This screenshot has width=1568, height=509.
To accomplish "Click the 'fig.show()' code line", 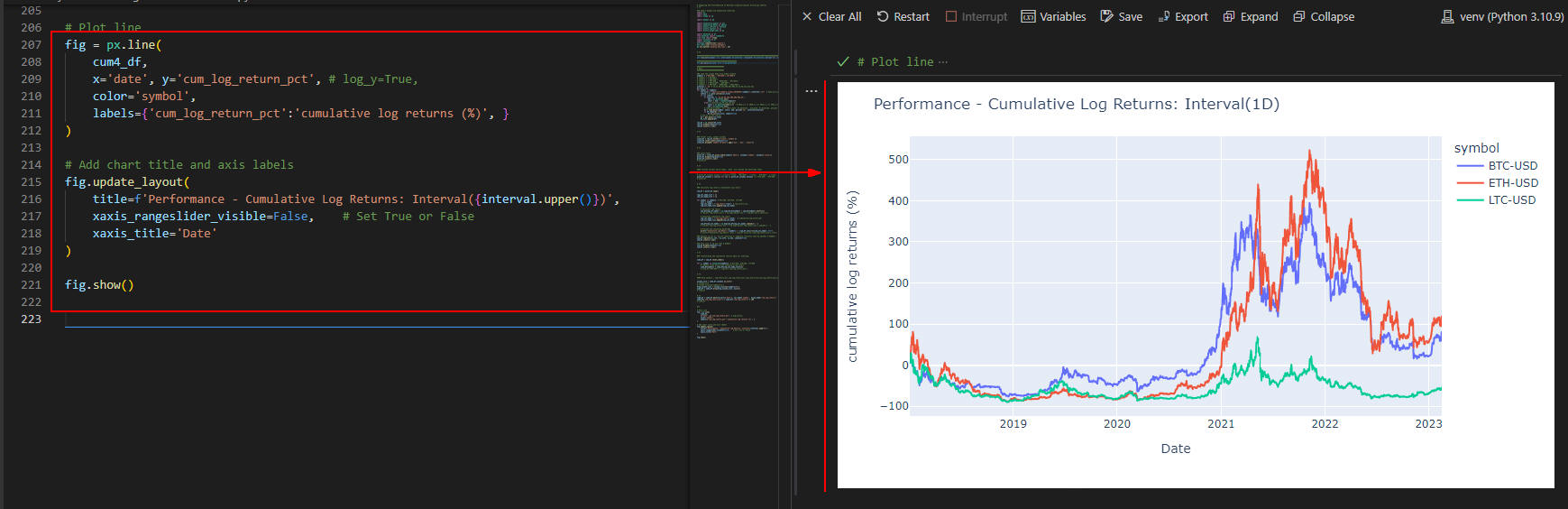I will coord(99,284).
